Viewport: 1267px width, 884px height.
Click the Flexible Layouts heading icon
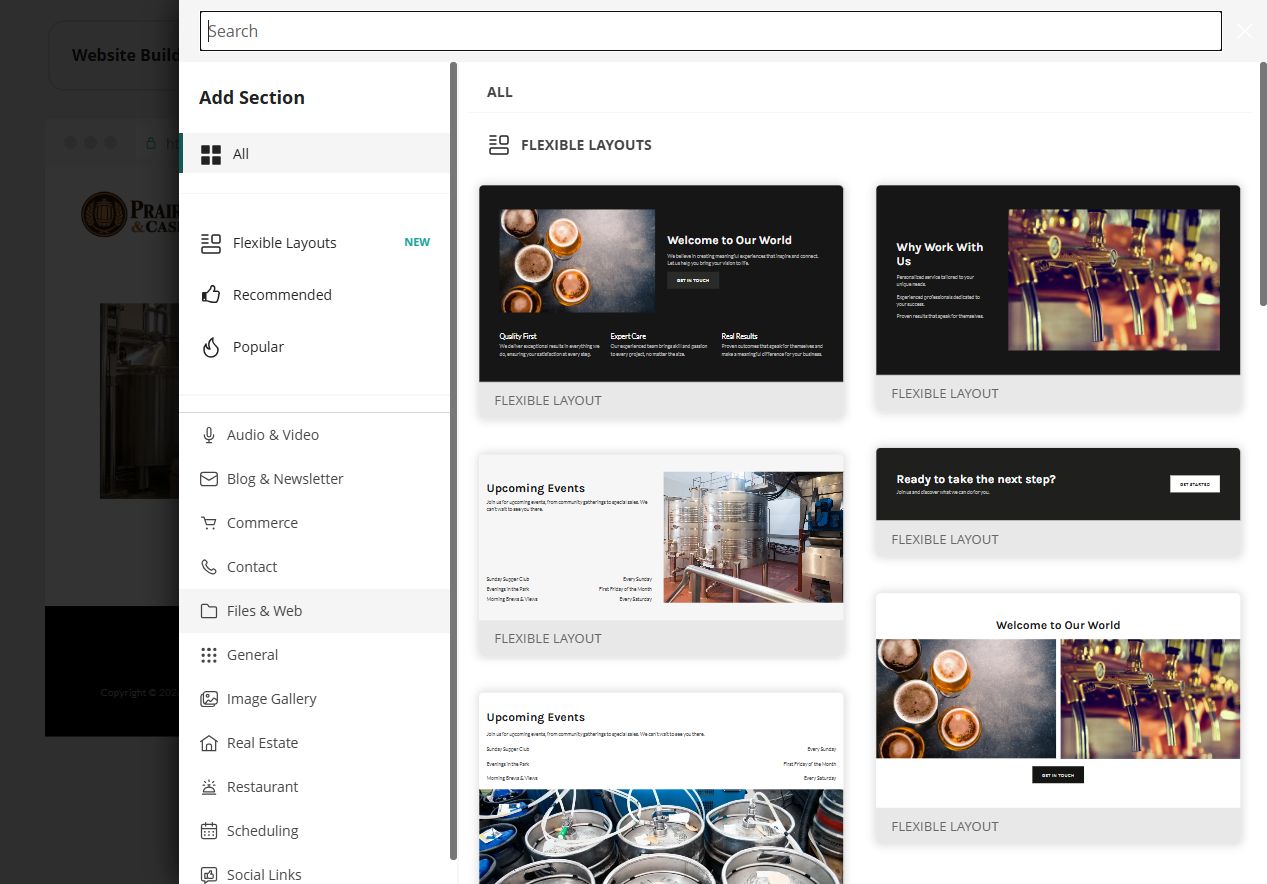coord(499,145)
